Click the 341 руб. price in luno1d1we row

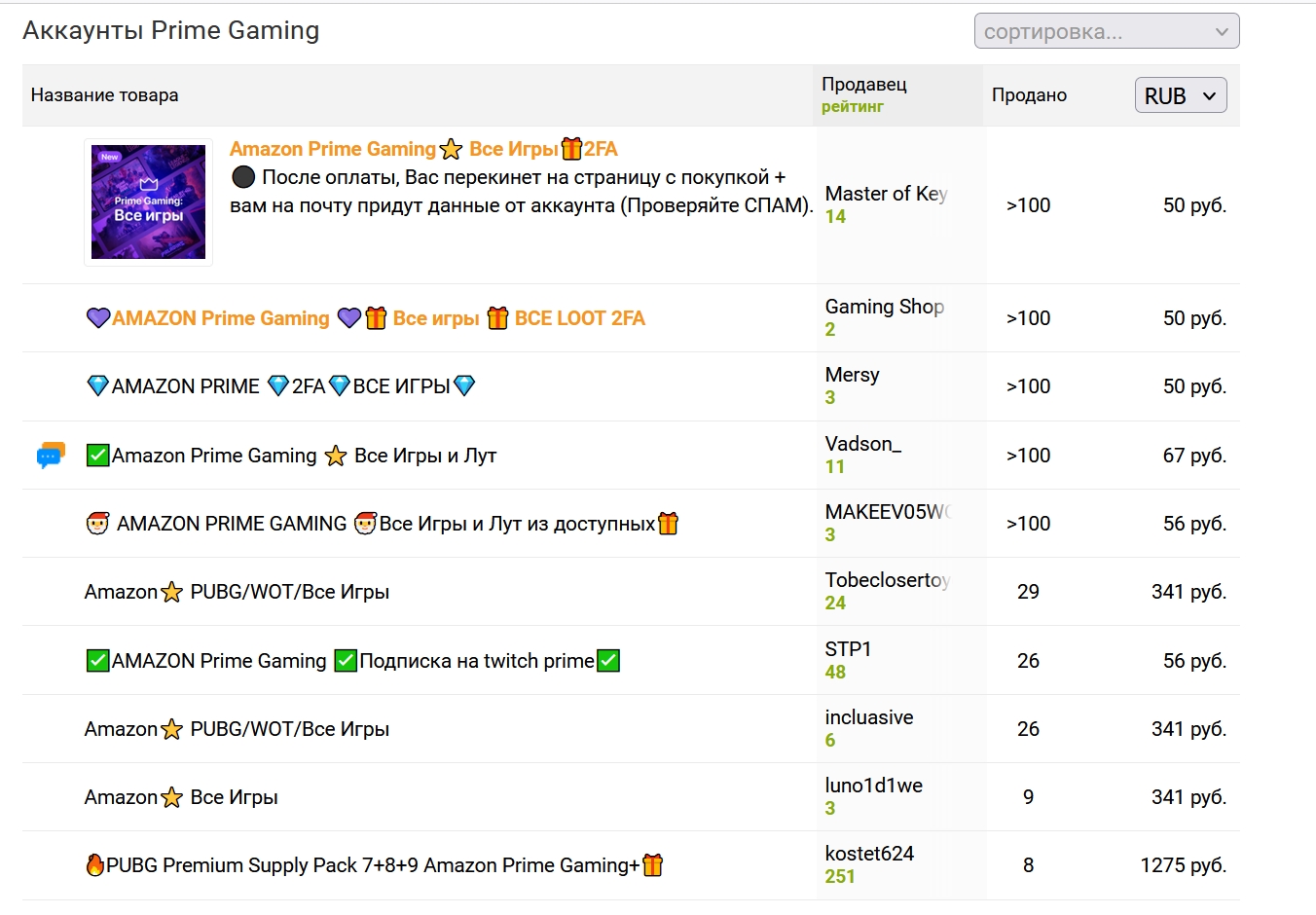point(1189,797)
